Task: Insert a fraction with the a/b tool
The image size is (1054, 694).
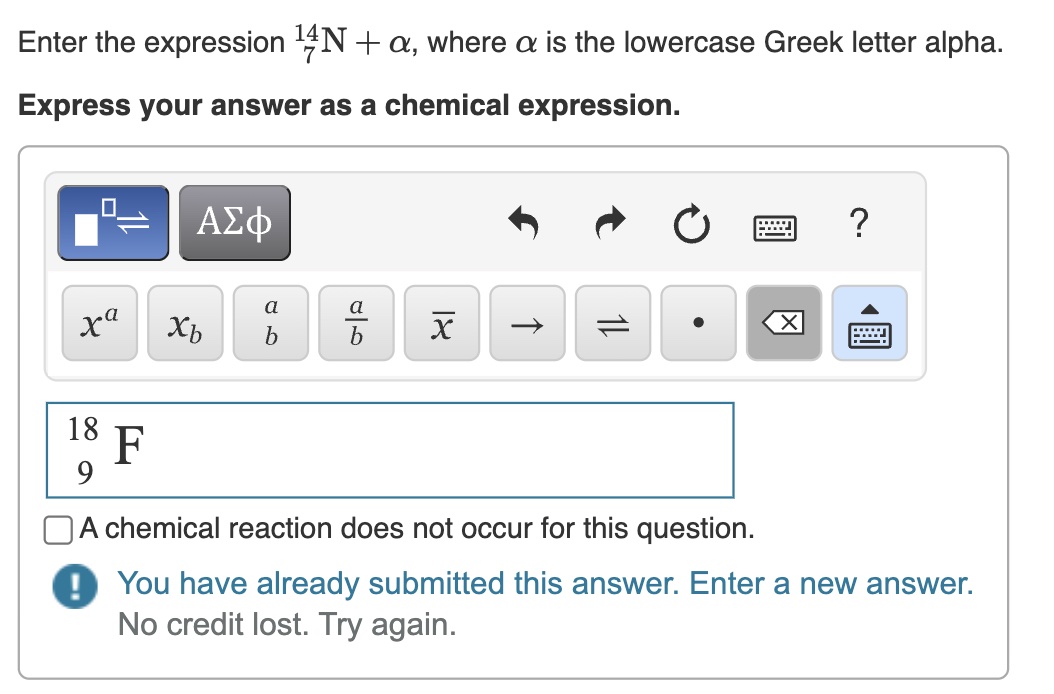Action: tap(355, 322)
